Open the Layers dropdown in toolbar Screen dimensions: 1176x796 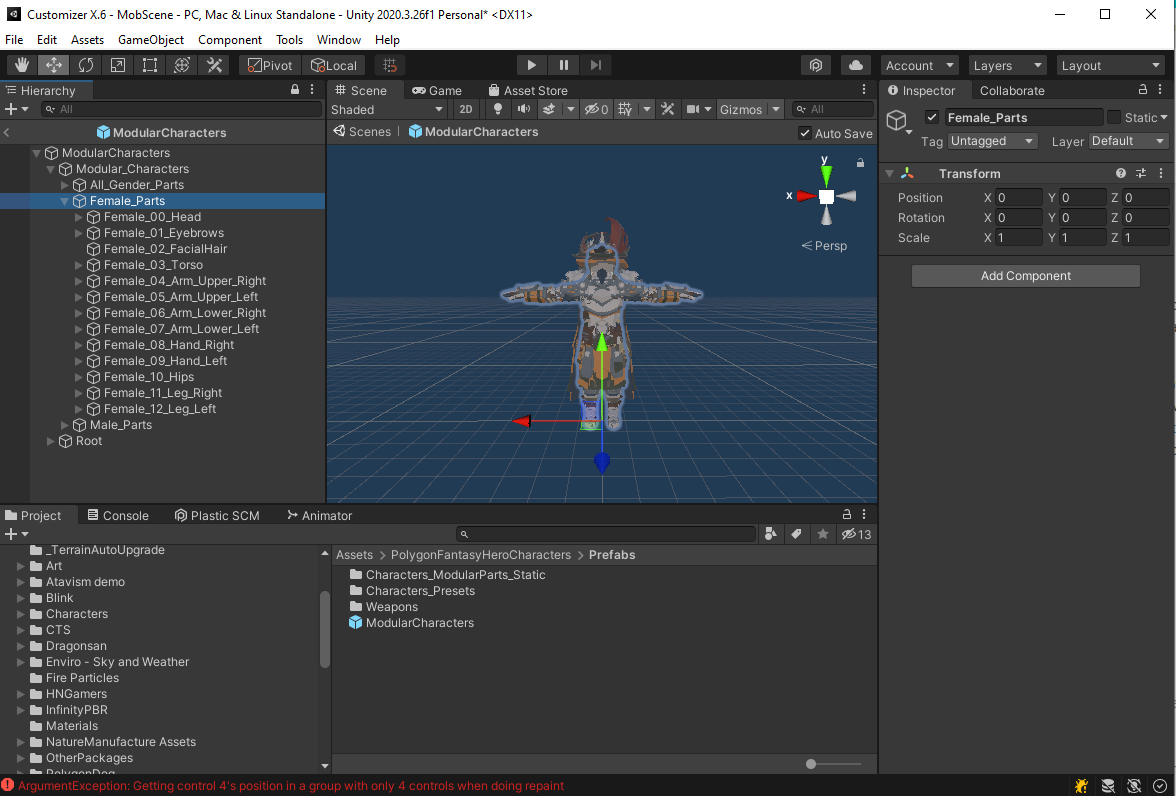click(x=1007, y=65)
